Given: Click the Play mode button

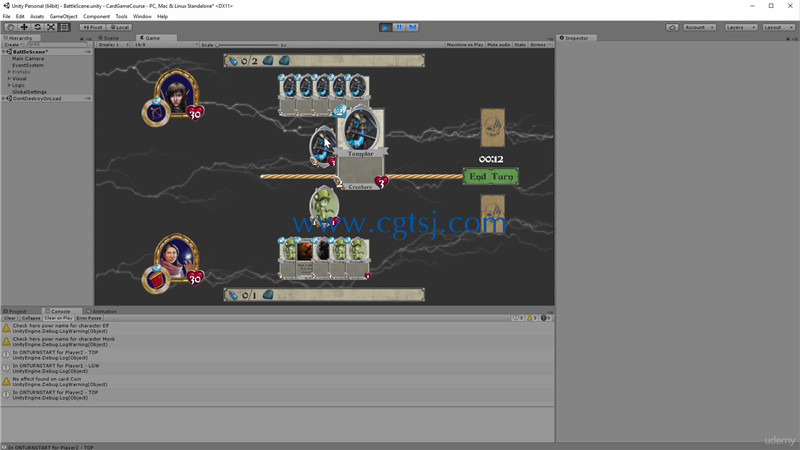Looking at the screenshot, I should (386, 27).
